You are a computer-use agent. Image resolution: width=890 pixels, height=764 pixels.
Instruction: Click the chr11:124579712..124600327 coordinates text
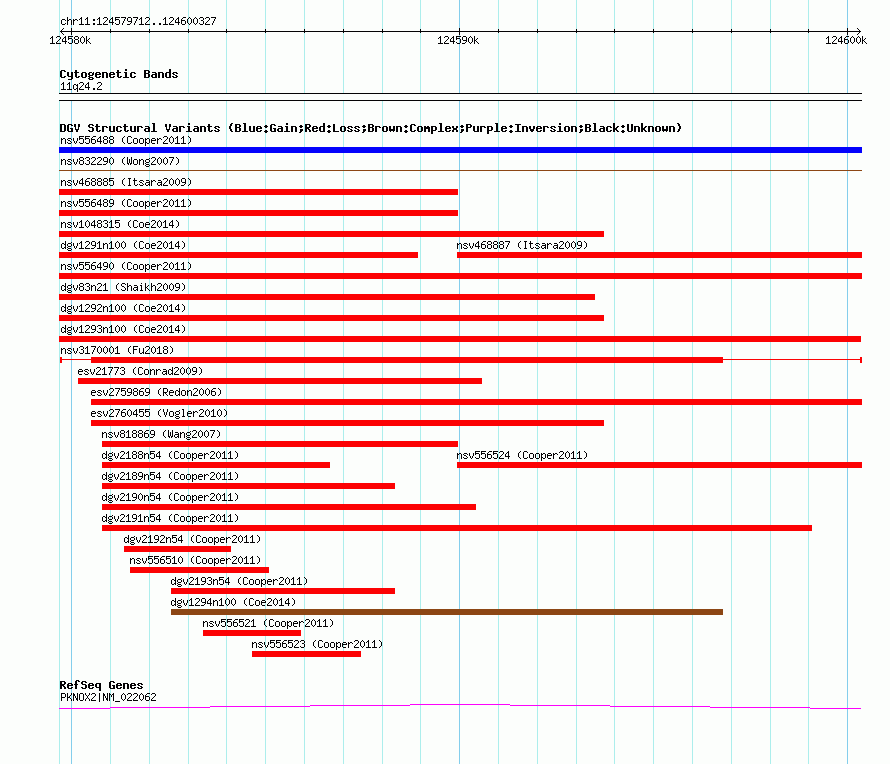click(138, 21)
